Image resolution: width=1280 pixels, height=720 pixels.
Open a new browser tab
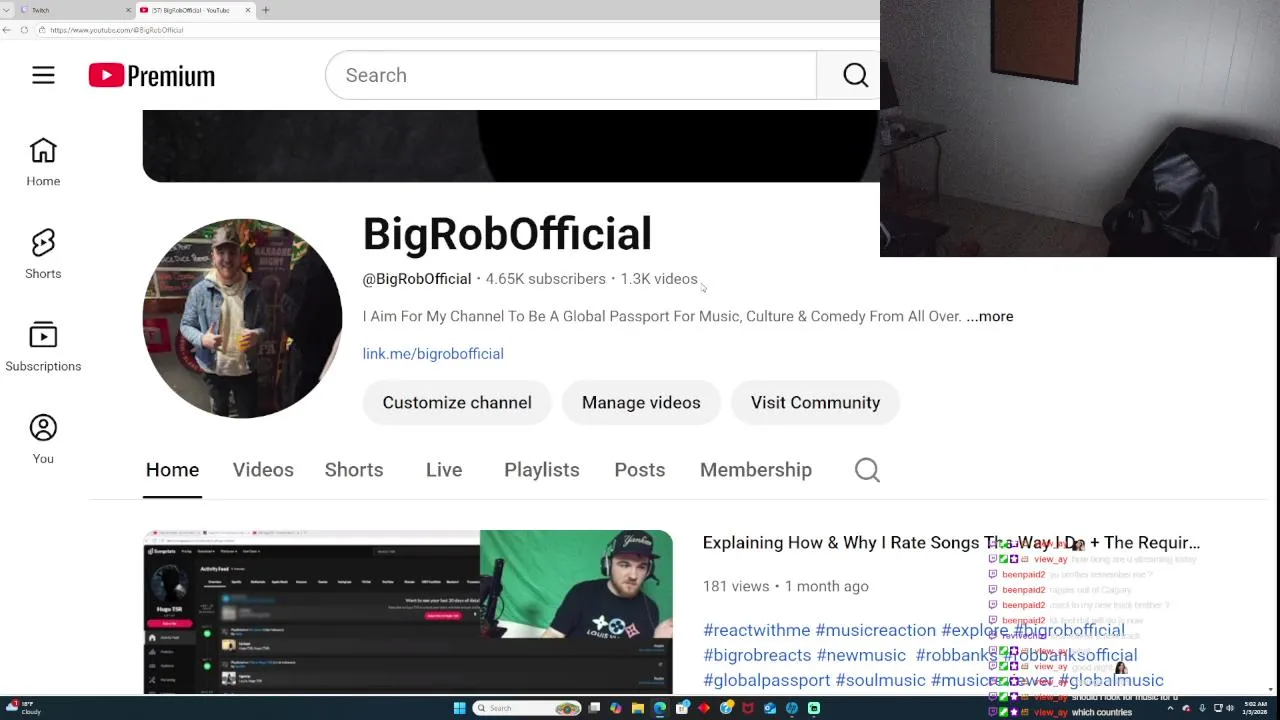coord(265,10)
